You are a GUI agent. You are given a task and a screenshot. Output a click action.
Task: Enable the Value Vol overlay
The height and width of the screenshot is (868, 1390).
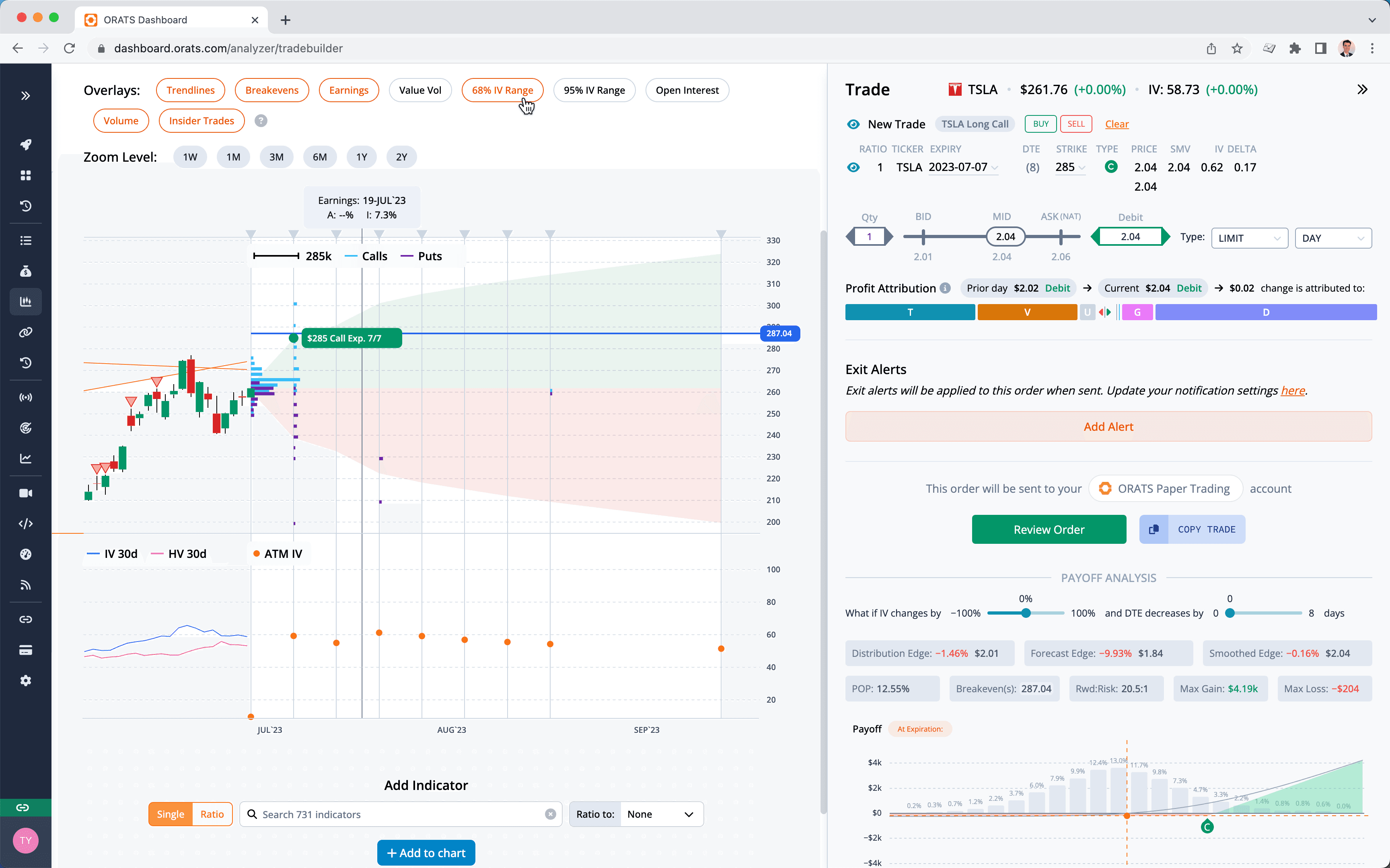420,90
